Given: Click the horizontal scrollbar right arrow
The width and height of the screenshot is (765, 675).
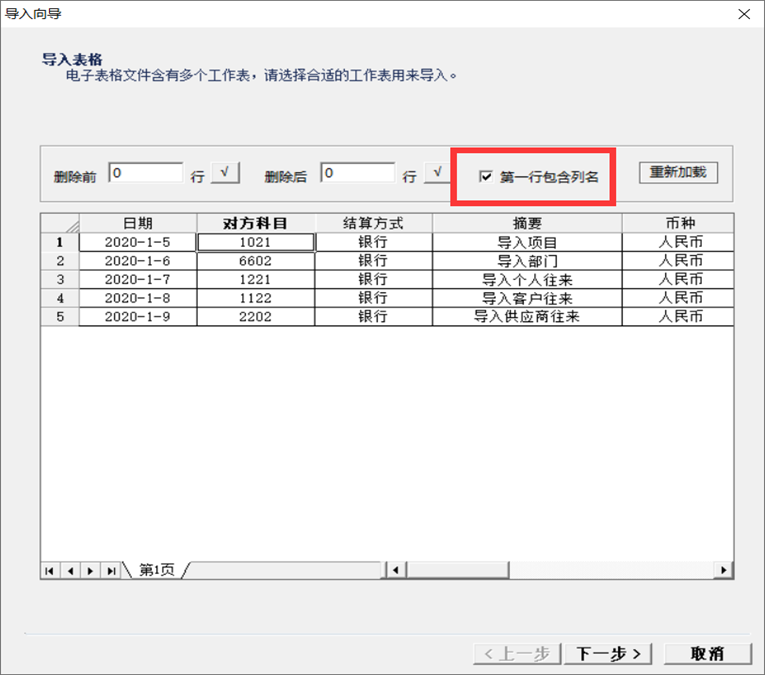Looking at the screenshot, I should tap(723, 570).
